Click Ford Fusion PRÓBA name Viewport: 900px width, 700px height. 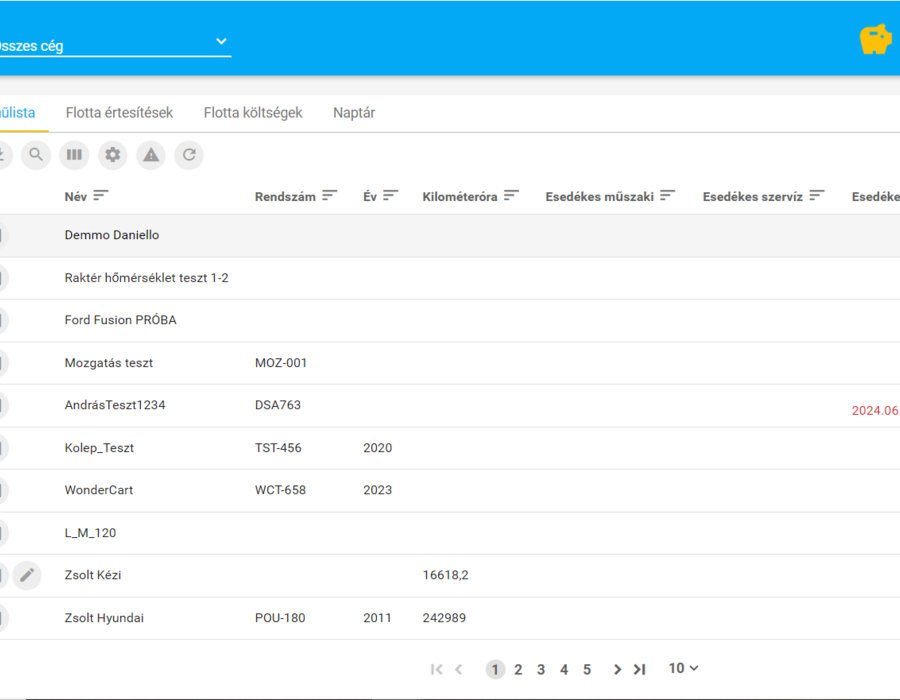[x=121, y=320]
